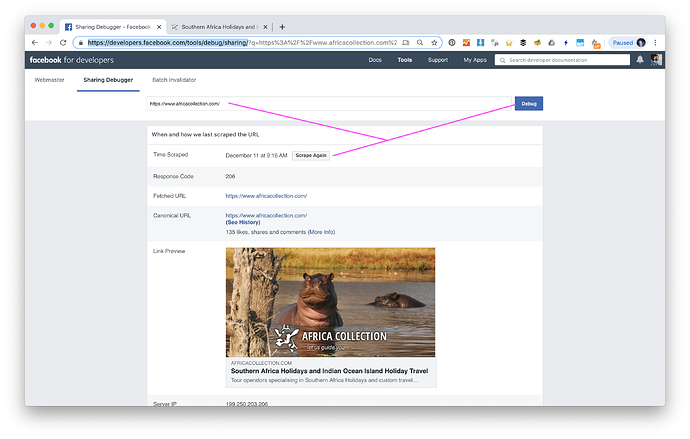Viewport: 690px width, 439px height.
Task: Click the server IP '199.250.203.206'
Action: 246,404
